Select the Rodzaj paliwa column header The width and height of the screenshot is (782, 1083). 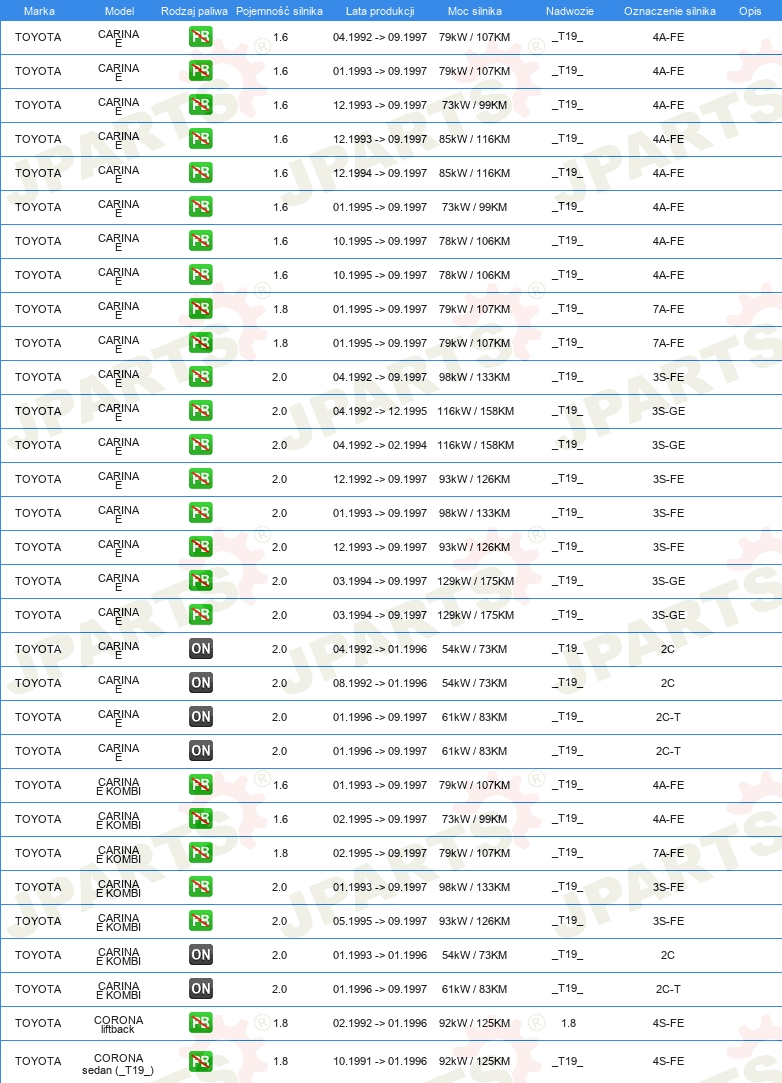point(194,11)
